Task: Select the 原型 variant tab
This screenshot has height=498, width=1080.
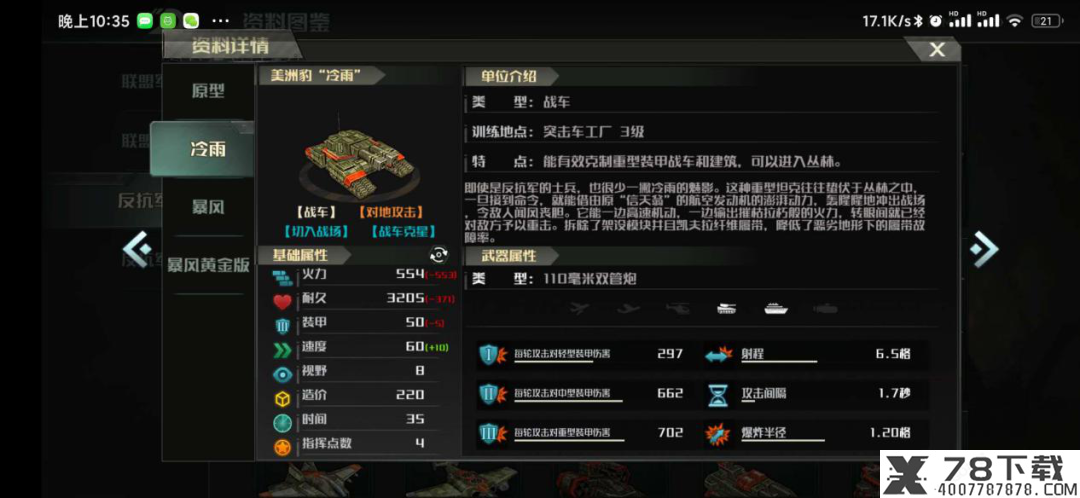Action: [x=208, y=92]
